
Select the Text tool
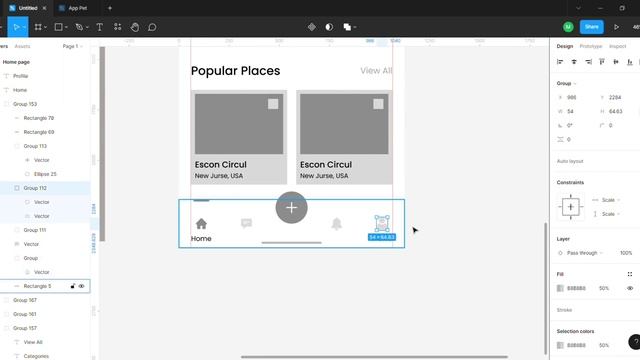coord(100,27)
